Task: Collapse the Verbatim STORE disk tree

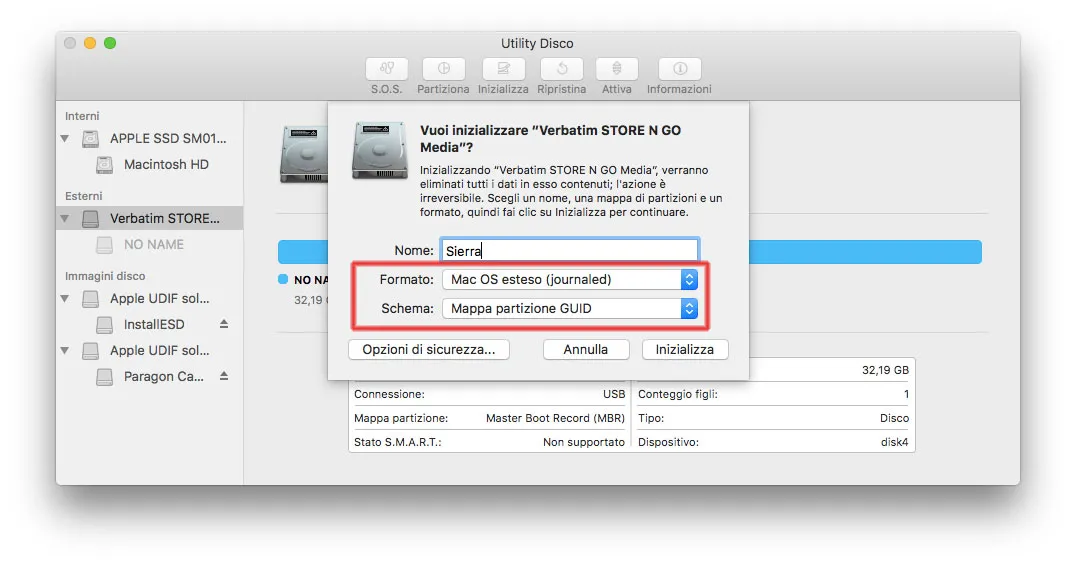Action: coord(65,218)
